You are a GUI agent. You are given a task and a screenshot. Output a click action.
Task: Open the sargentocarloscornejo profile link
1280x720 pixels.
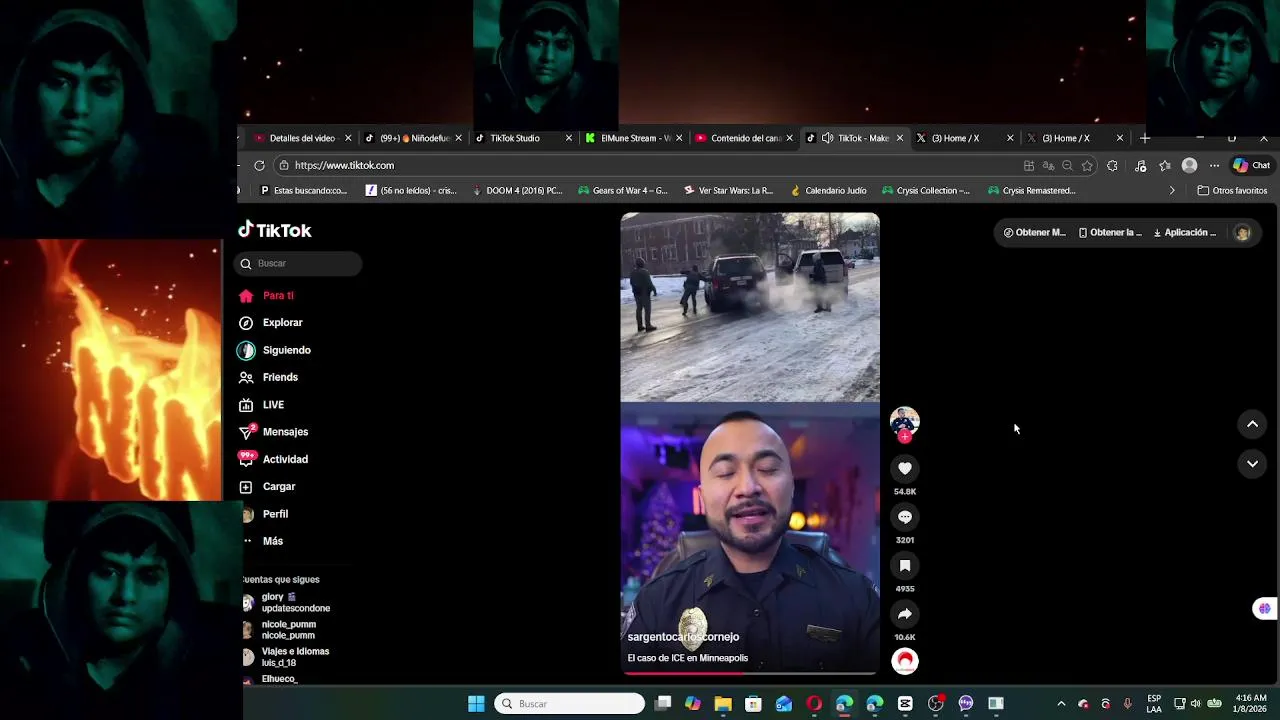683,637
